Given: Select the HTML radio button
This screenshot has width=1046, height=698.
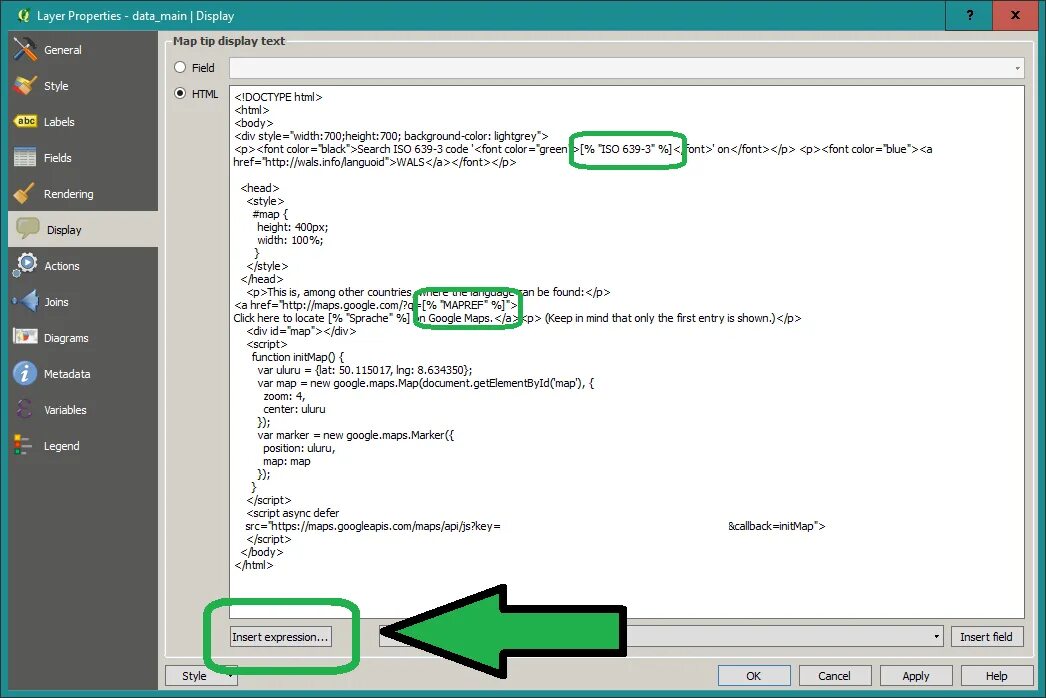Looking at the screenshot, I should click(x=180, y=93).
